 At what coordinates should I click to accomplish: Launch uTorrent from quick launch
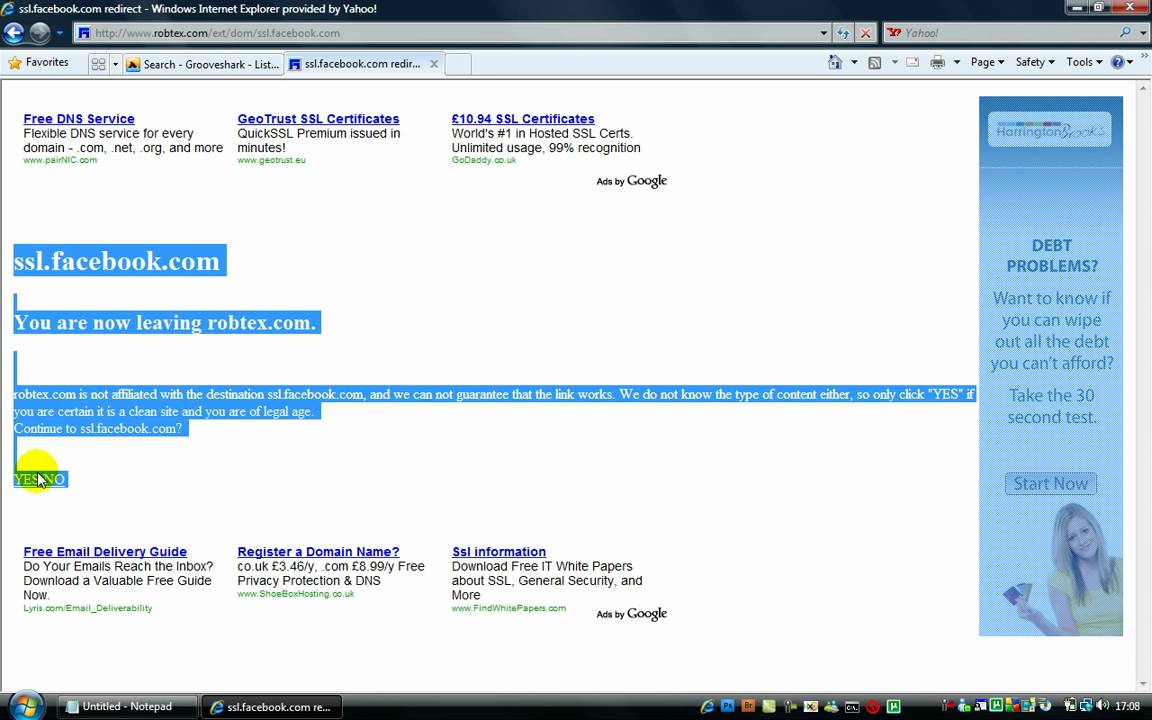click(893, 706)
